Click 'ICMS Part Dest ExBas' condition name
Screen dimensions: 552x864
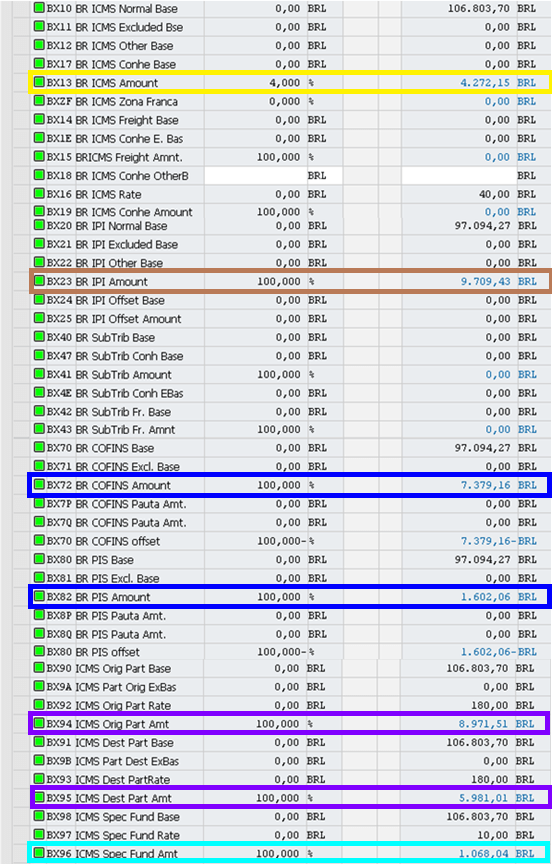126,762
